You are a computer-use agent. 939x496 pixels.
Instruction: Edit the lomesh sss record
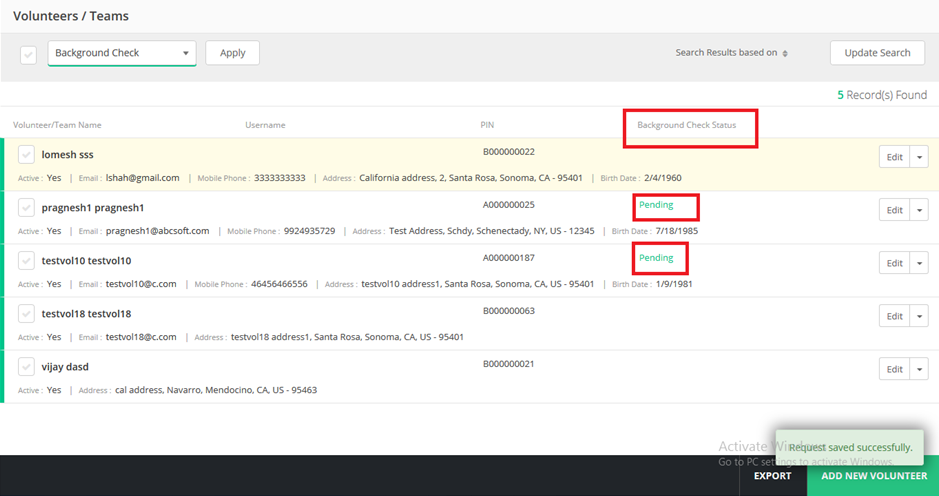(x=894, y=157)
